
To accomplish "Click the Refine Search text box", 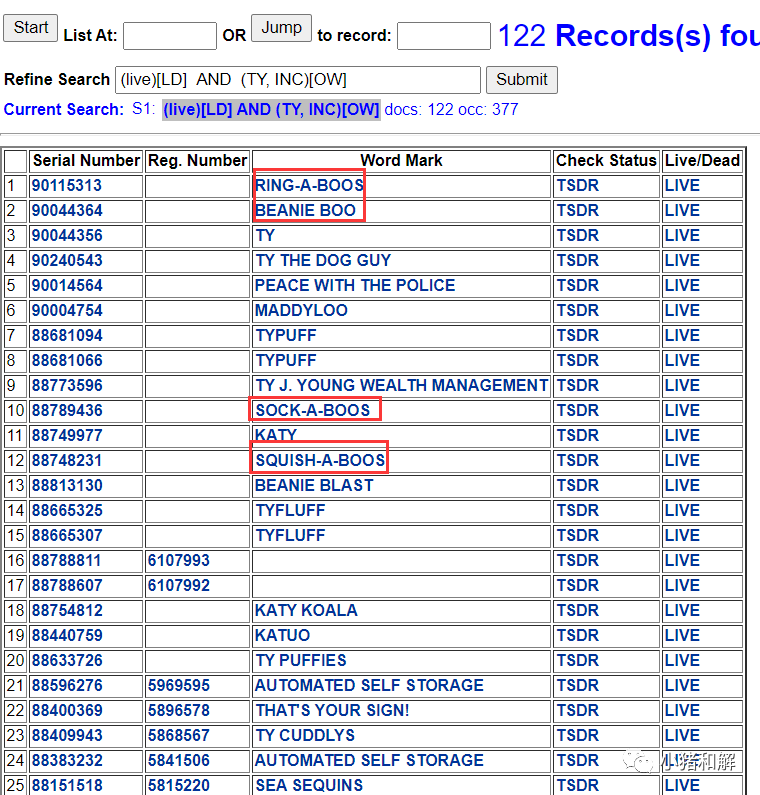I will coord(298,80).
